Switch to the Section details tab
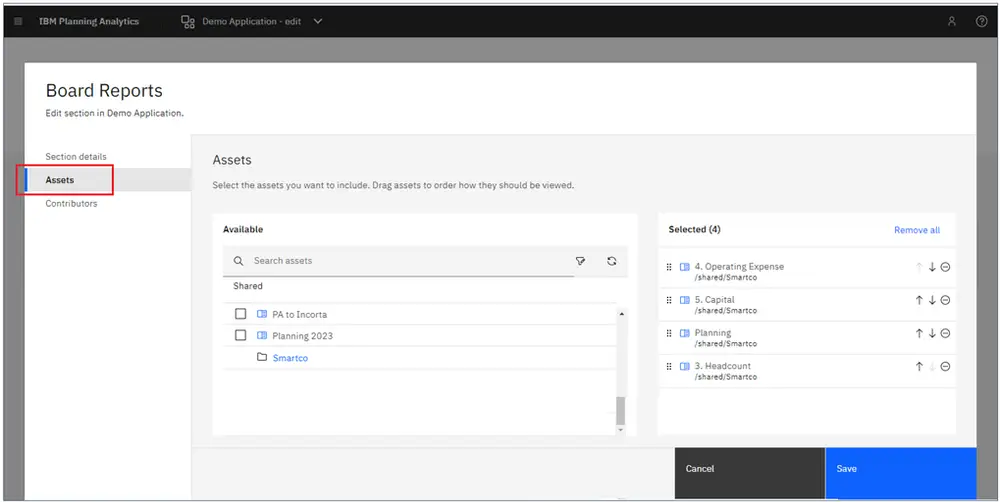 pos(76,156)
